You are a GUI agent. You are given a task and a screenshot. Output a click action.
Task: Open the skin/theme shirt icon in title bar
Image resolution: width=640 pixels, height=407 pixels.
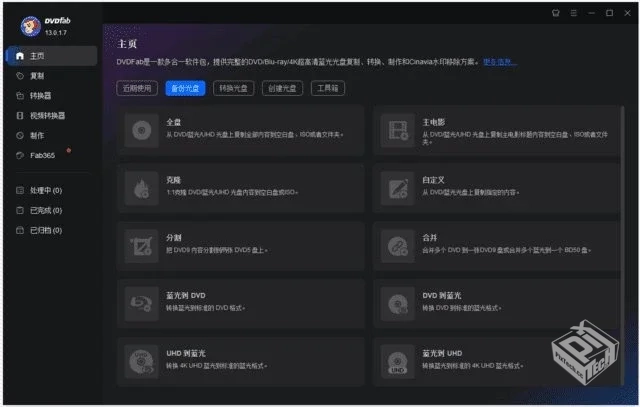[x=556, y=13]
